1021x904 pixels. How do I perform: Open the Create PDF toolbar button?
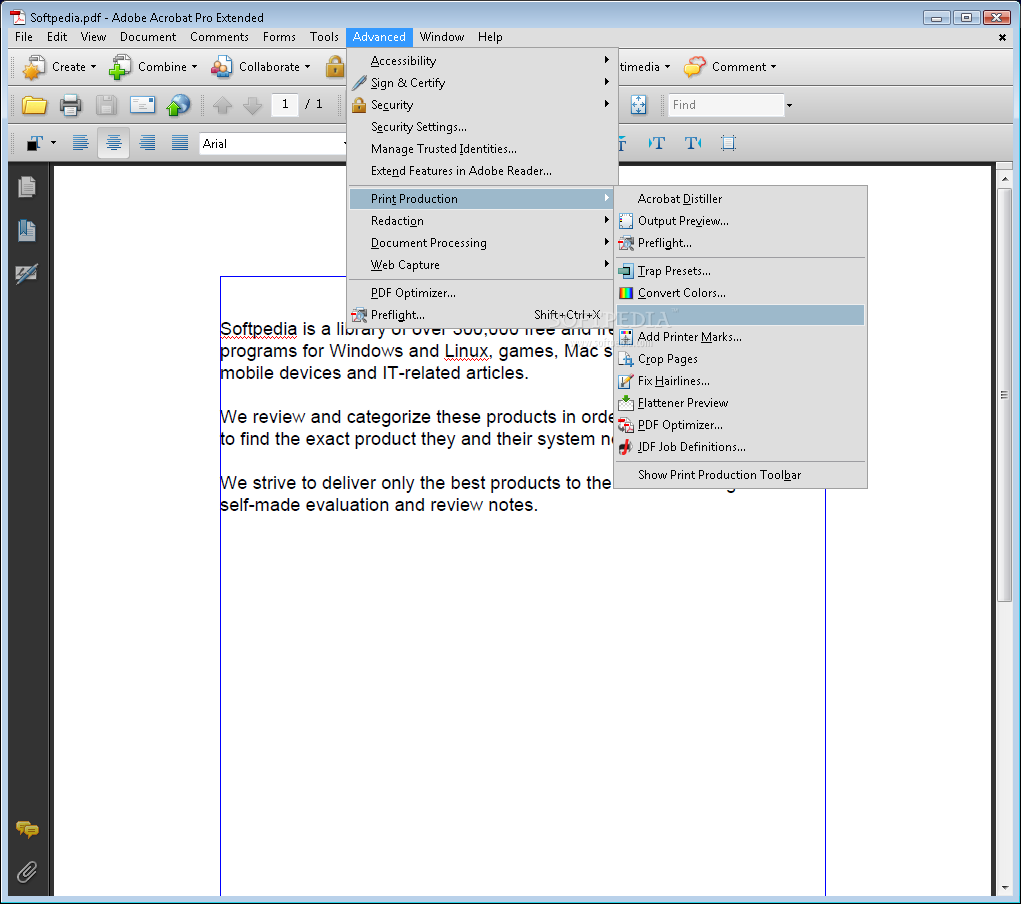coord(59,66)
